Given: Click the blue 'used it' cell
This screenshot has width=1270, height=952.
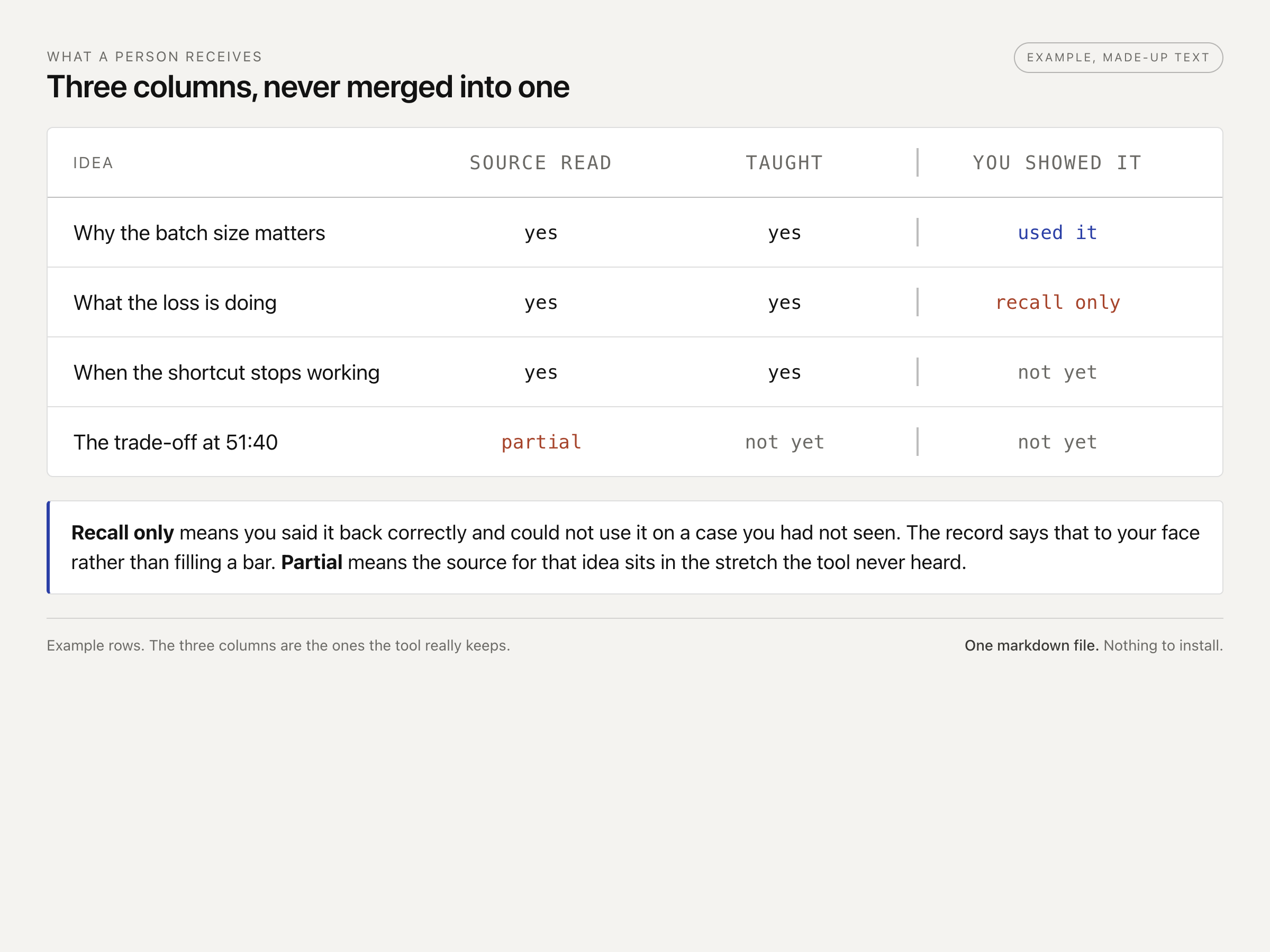Looking at the screenshot, I should pos(1058,232).
